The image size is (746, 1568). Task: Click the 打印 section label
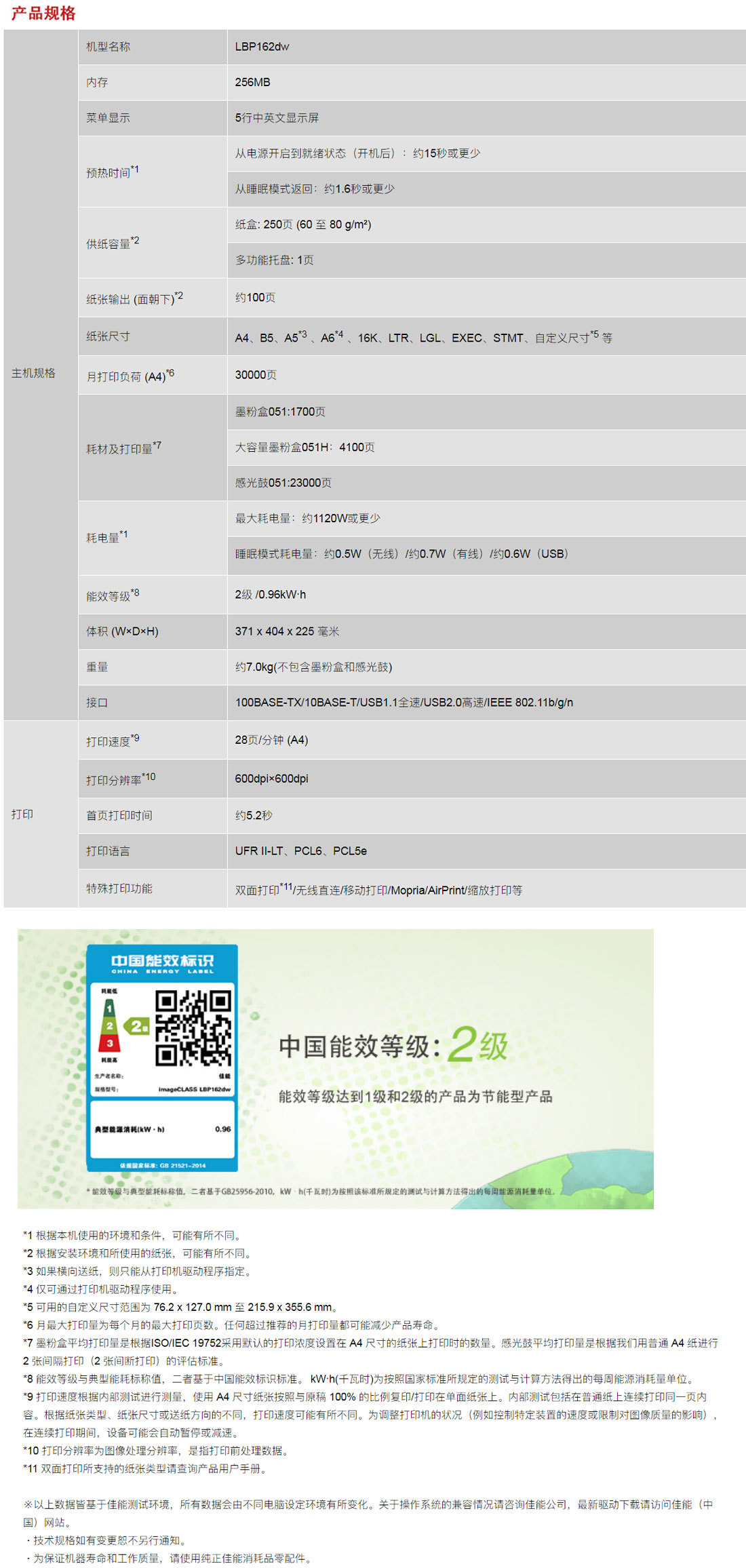[22, 814]
